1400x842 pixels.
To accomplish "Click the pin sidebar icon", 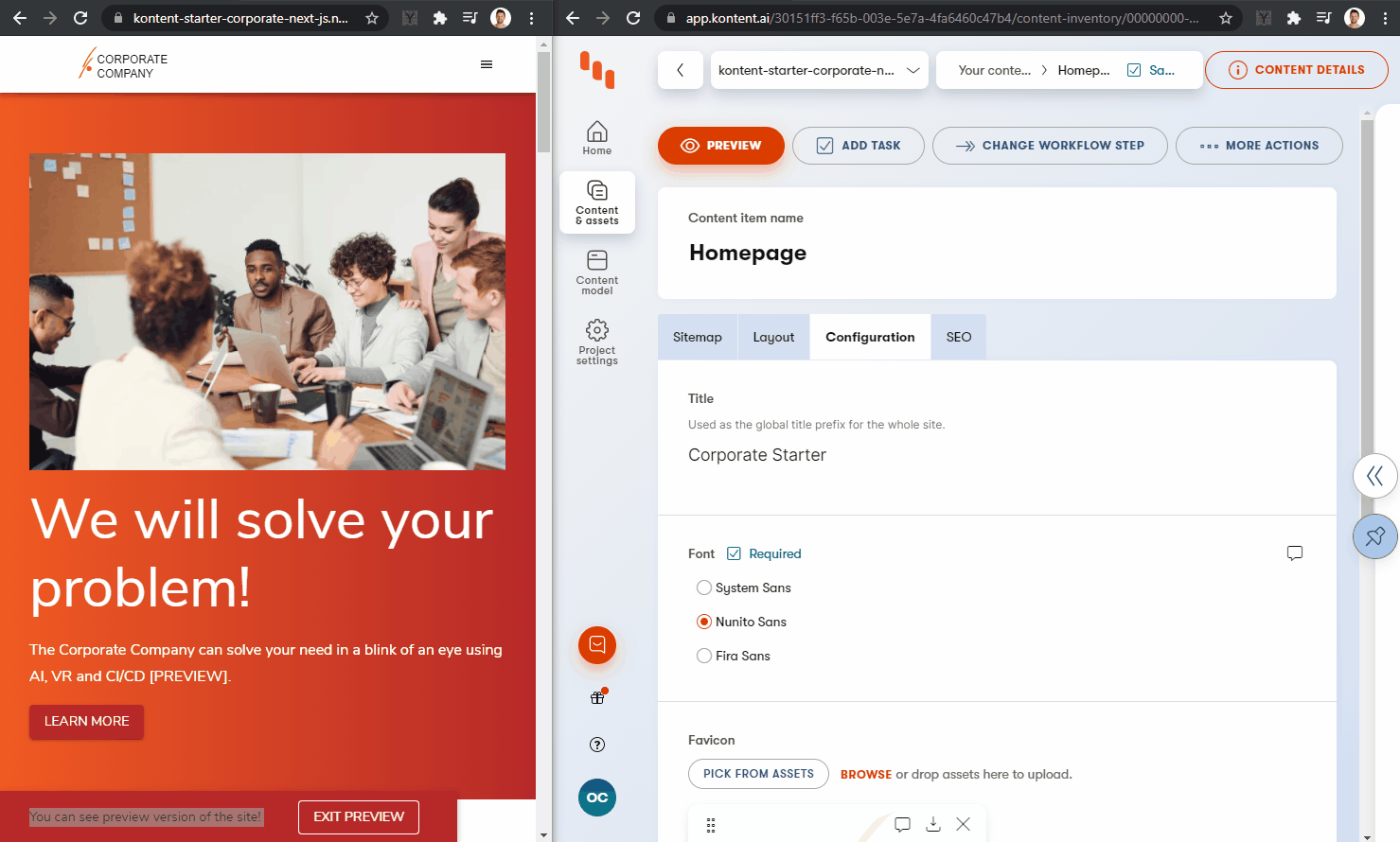I will click(1375, 536).
